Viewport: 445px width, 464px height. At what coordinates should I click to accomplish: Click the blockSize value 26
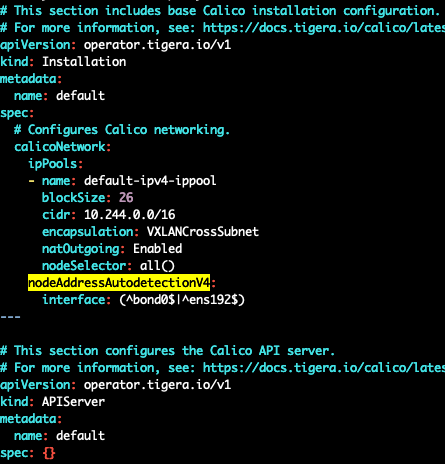[x=126, y=198]
